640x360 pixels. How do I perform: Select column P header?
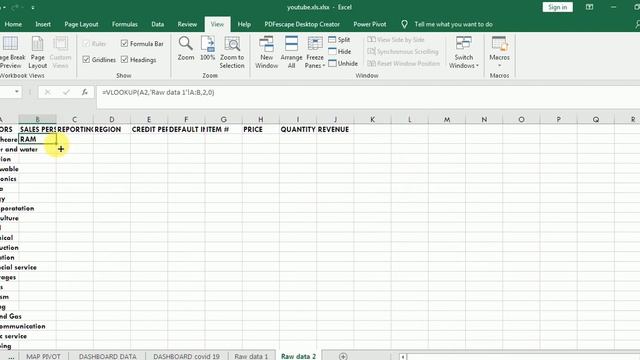(558, 119)
